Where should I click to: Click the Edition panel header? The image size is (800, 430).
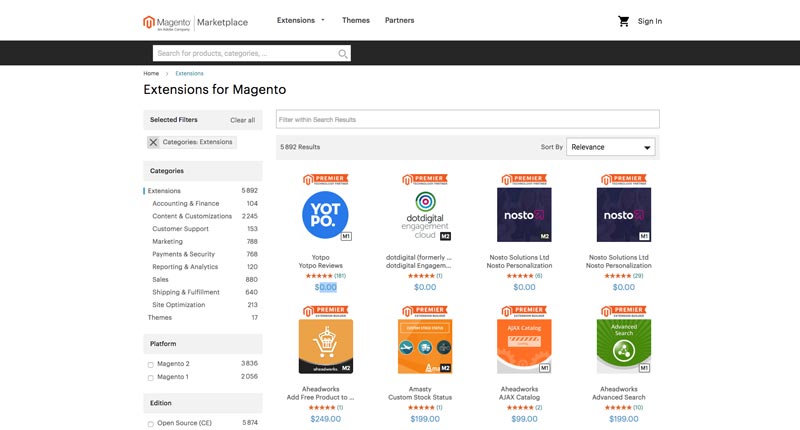(x=203, y=403)
